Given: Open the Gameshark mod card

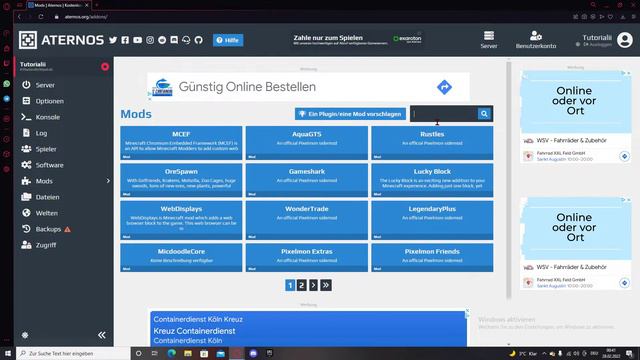Looking at the screenshot, I should point(307,180).
